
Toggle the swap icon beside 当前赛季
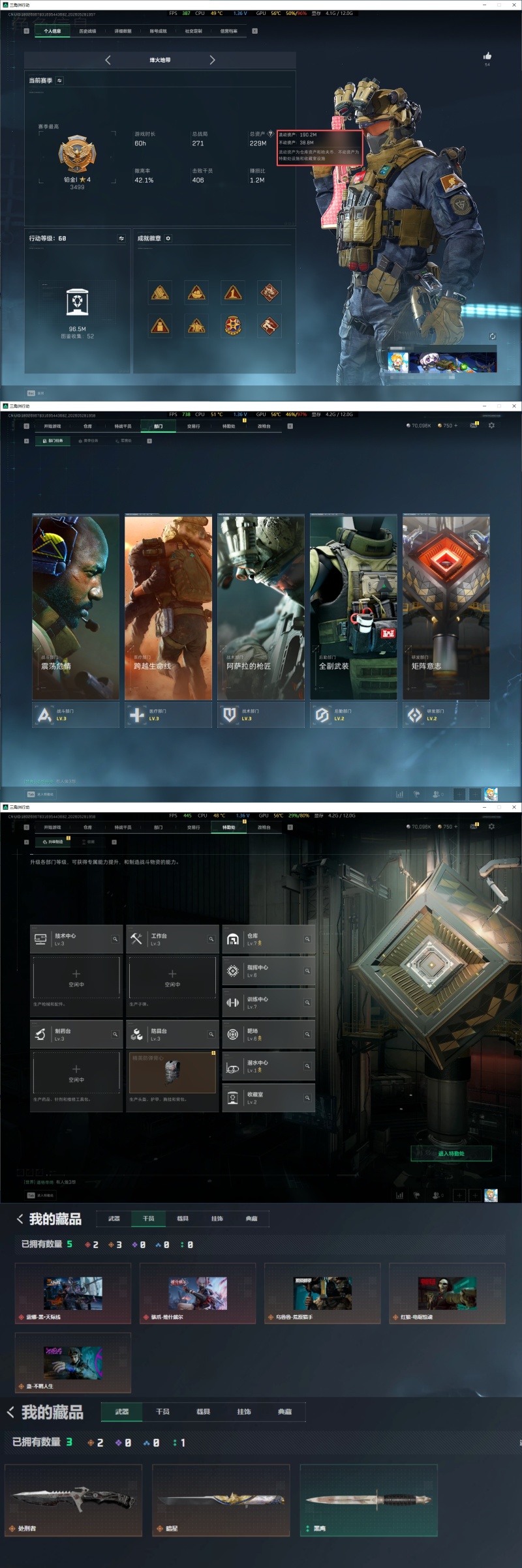[59, 81]
